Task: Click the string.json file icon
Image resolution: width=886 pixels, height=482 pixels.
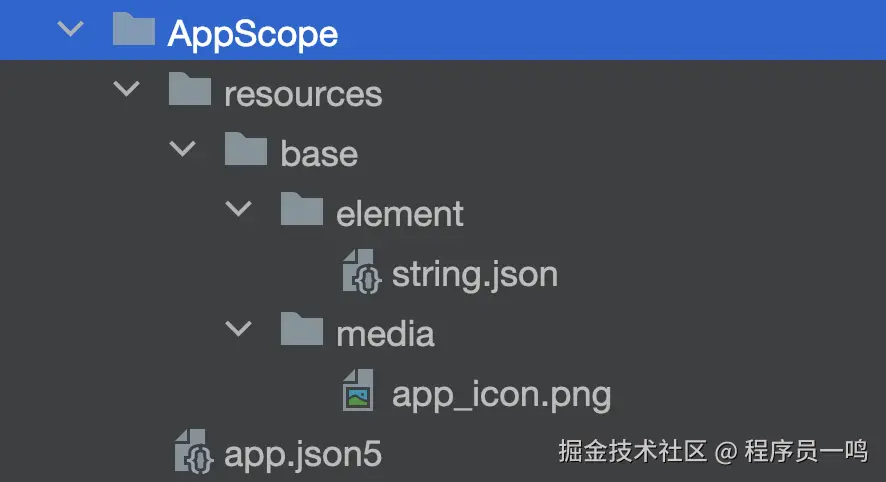Action: click(x=360, y=272)
